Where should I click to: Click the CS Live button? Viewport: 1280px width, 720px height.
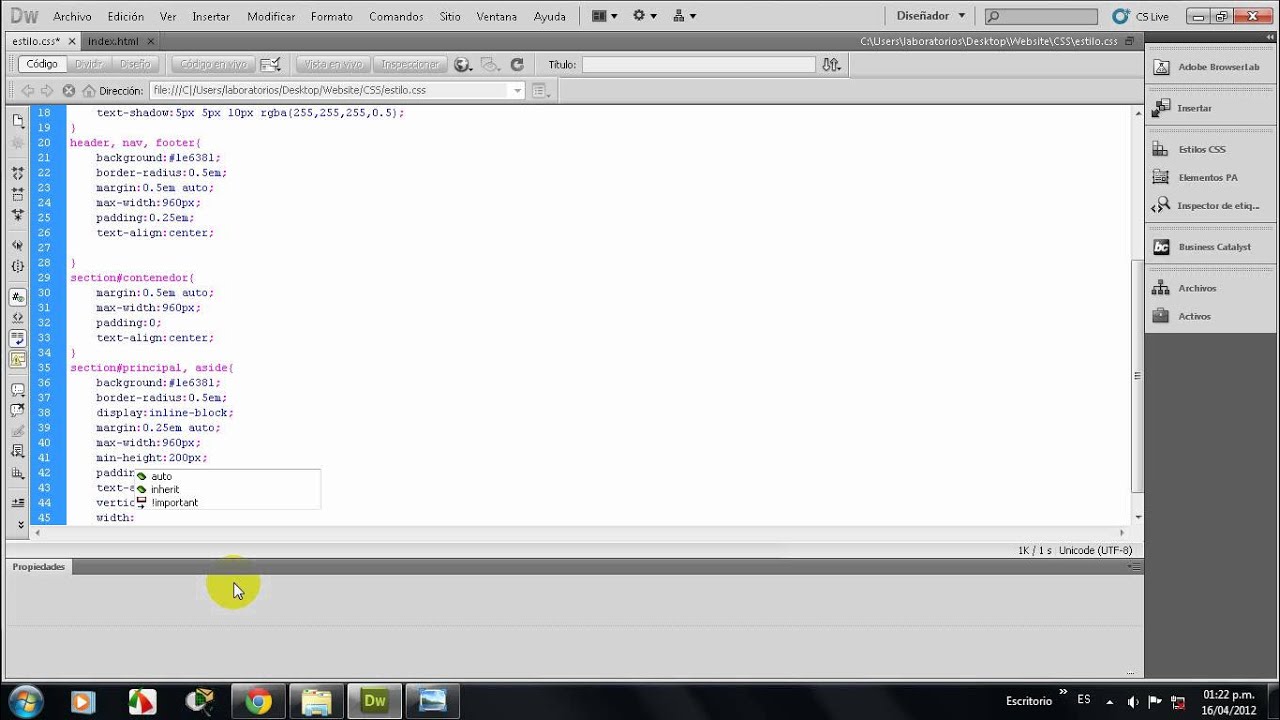(x=1141, y=16)
